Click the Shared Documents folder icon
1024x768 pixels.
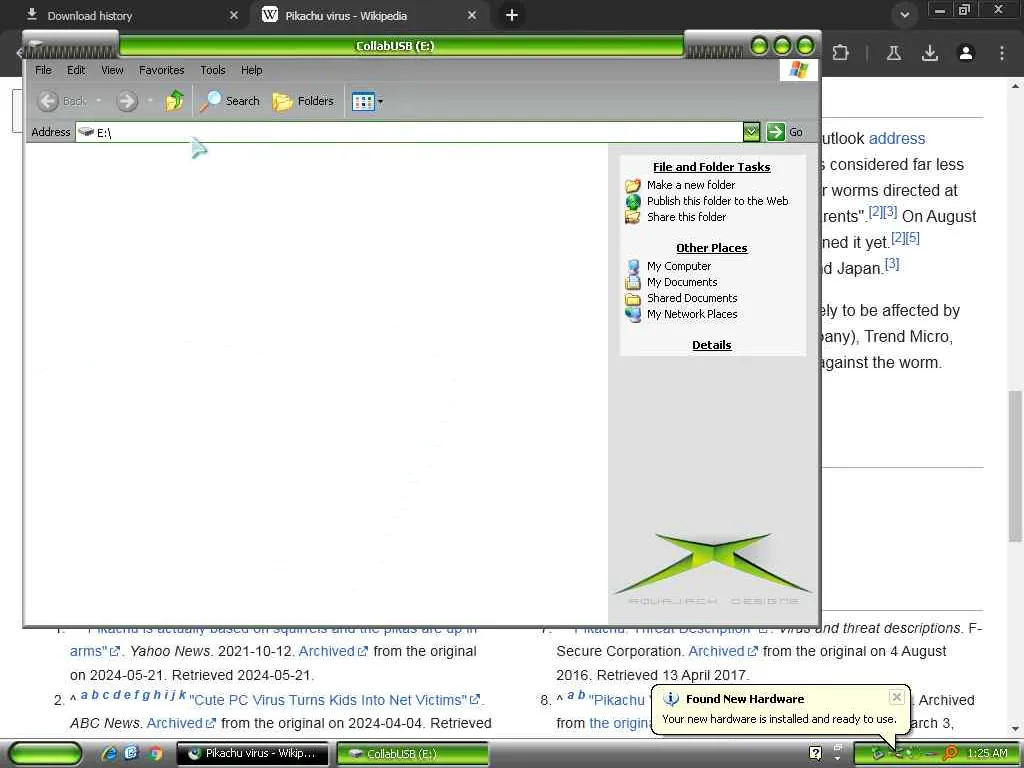633,298
